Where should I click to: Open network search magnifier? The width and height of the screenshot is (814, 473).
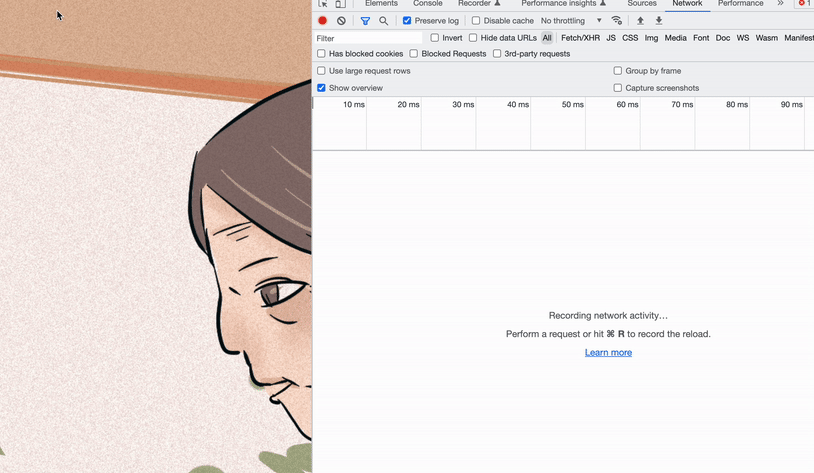click(384, 21)
